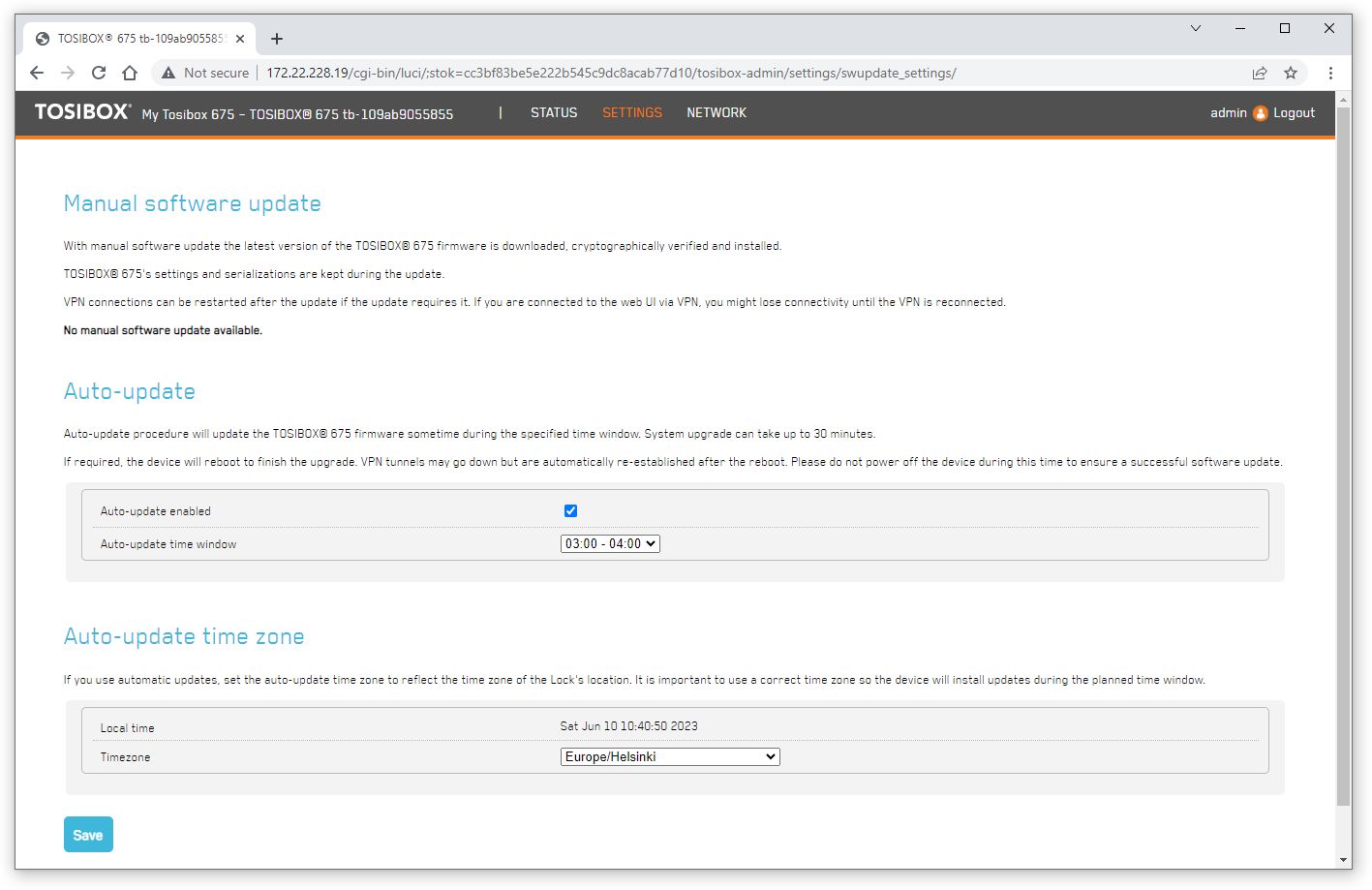1372x890 pixels.
Task: Open a new browser tab
Action: coord(277,39)
